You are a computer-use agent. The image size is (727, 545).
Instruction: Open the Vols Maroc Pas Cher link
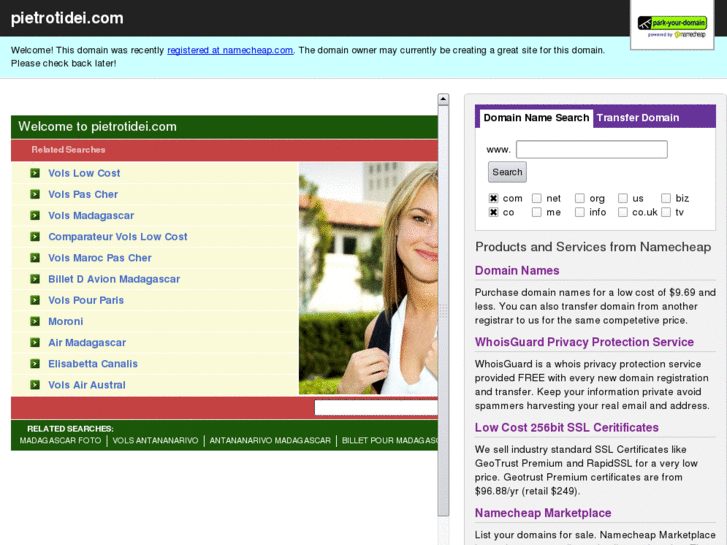100,258
